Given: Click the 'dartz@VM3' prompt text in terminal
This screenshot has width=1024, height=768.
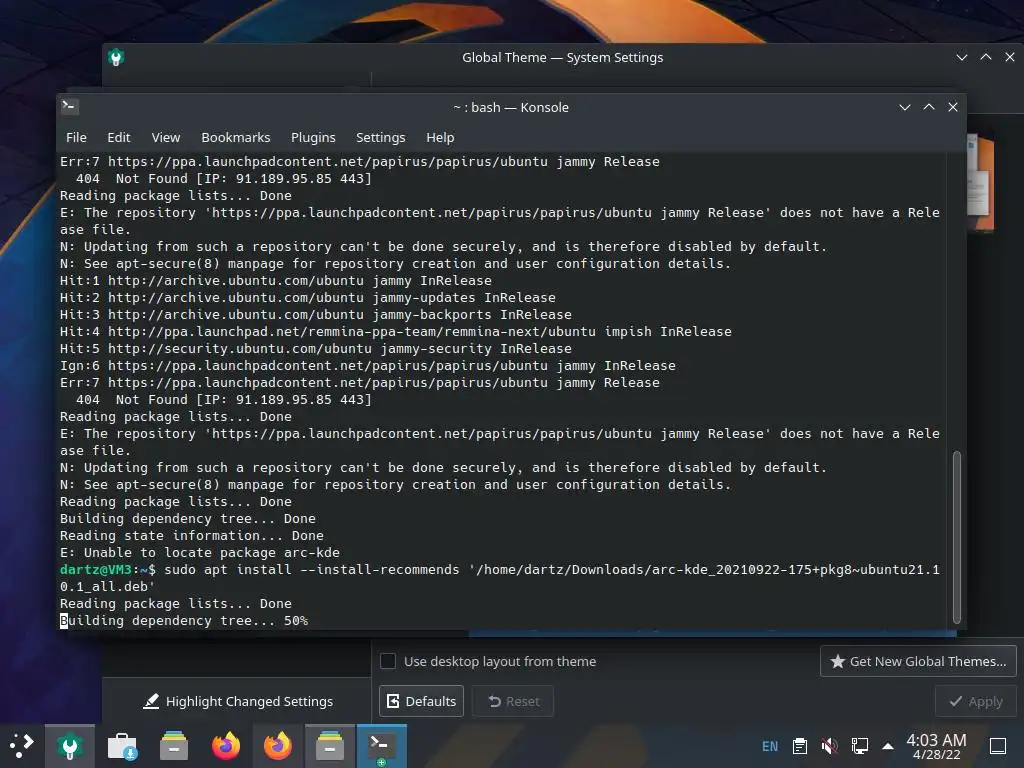Looking at the screenshot, I should (x=96, y=569).
